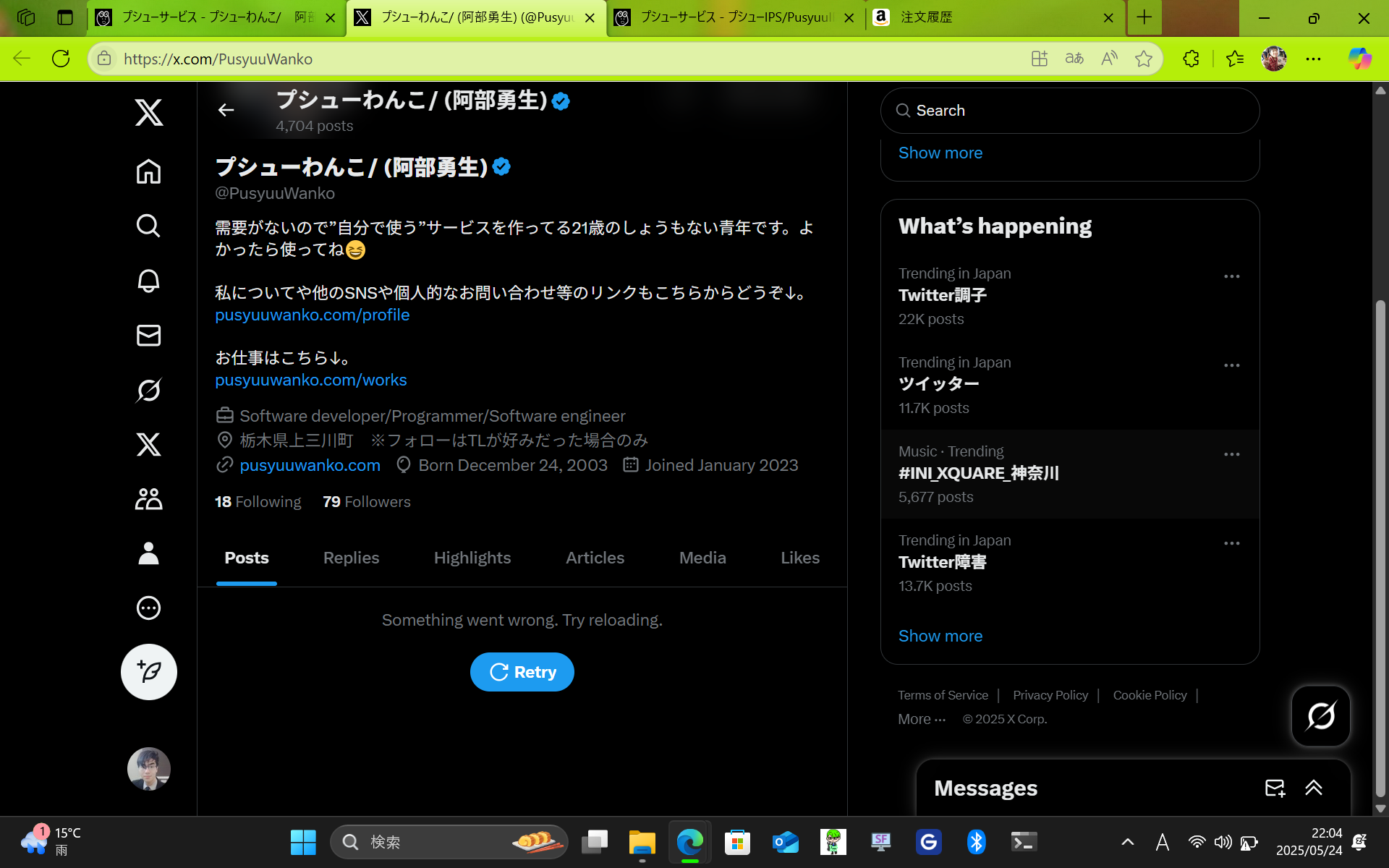Open options for Twitter調子 trend
This screenshot has width=1389, height=868.
tap(1232, 276)
